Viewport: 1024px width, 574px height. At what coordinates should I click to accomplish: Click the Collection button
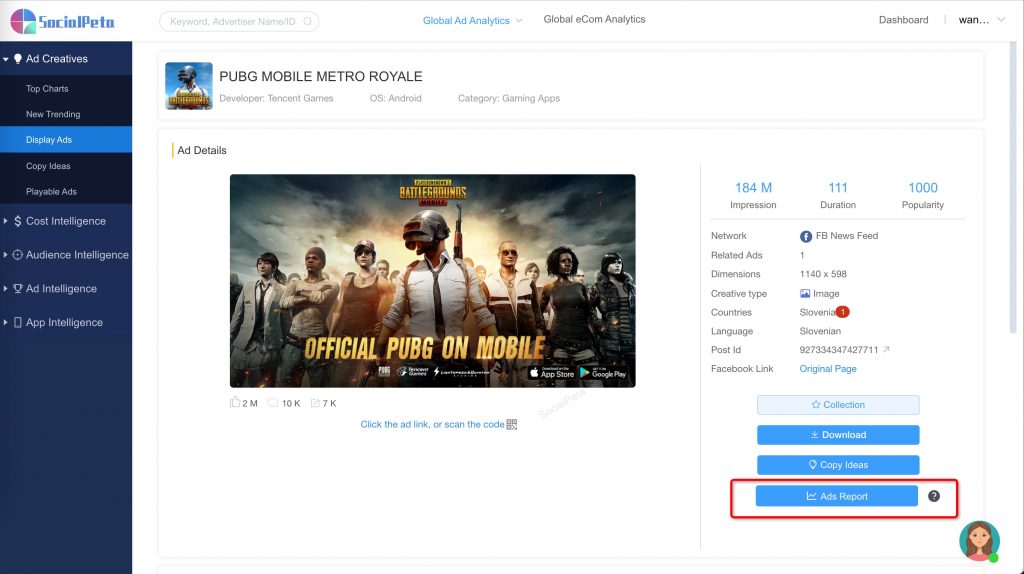[x=838, y=405]
